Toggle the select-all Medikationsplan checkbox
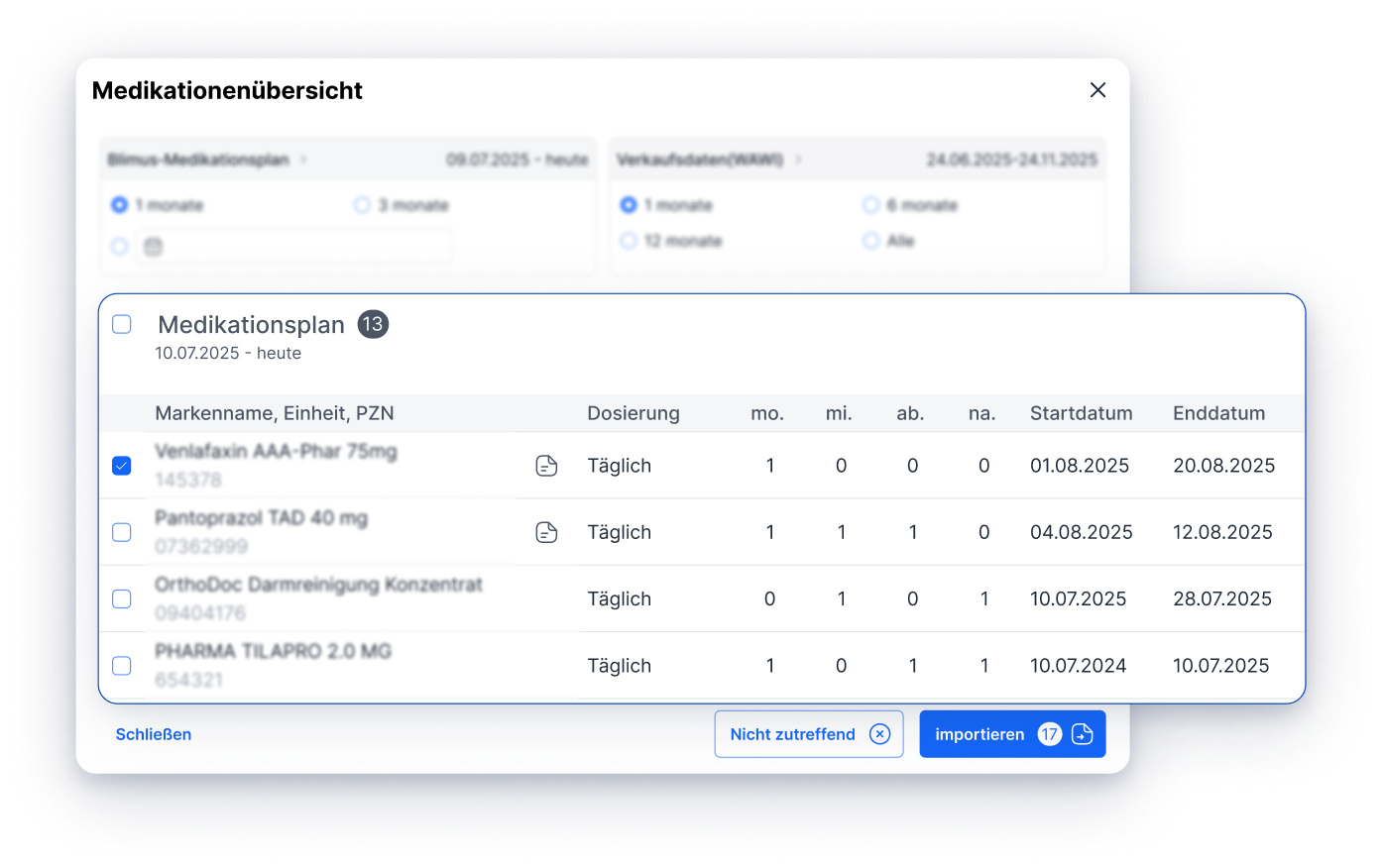Viewport: 1383px width, 868px height. (122, 325)
